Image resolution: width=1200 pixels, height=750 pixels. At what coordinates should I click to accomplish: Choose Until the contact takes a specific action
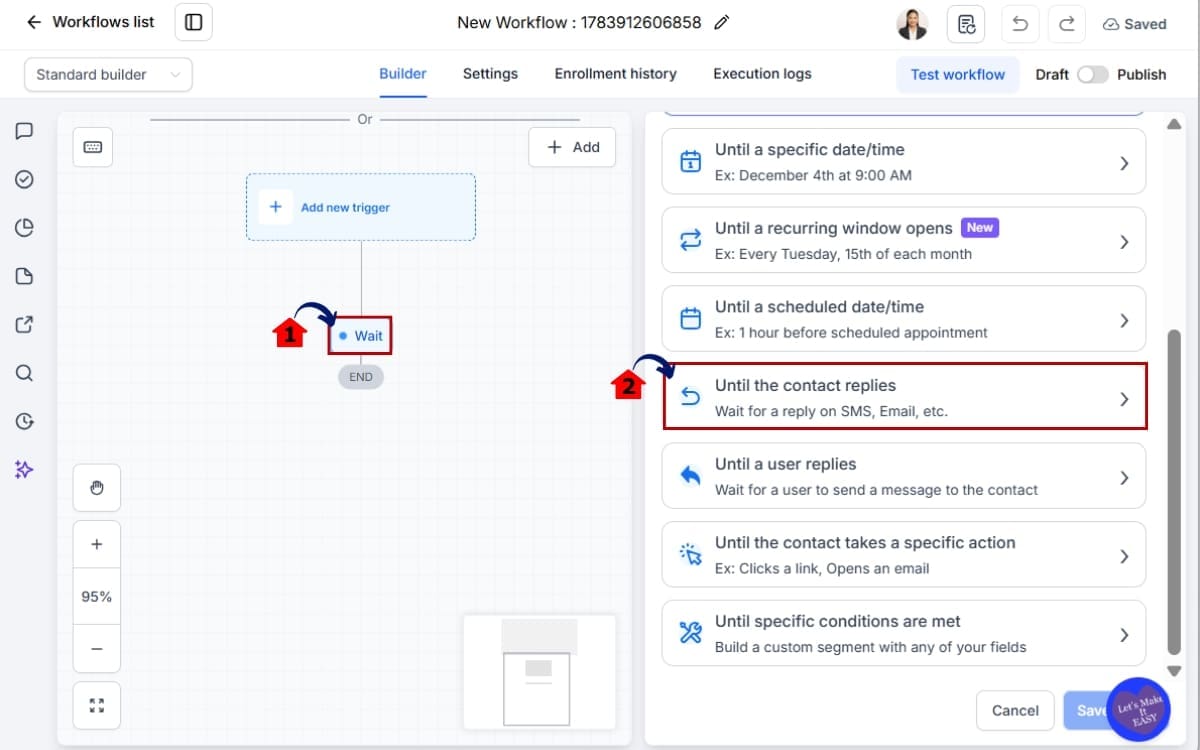coord(904,554)
